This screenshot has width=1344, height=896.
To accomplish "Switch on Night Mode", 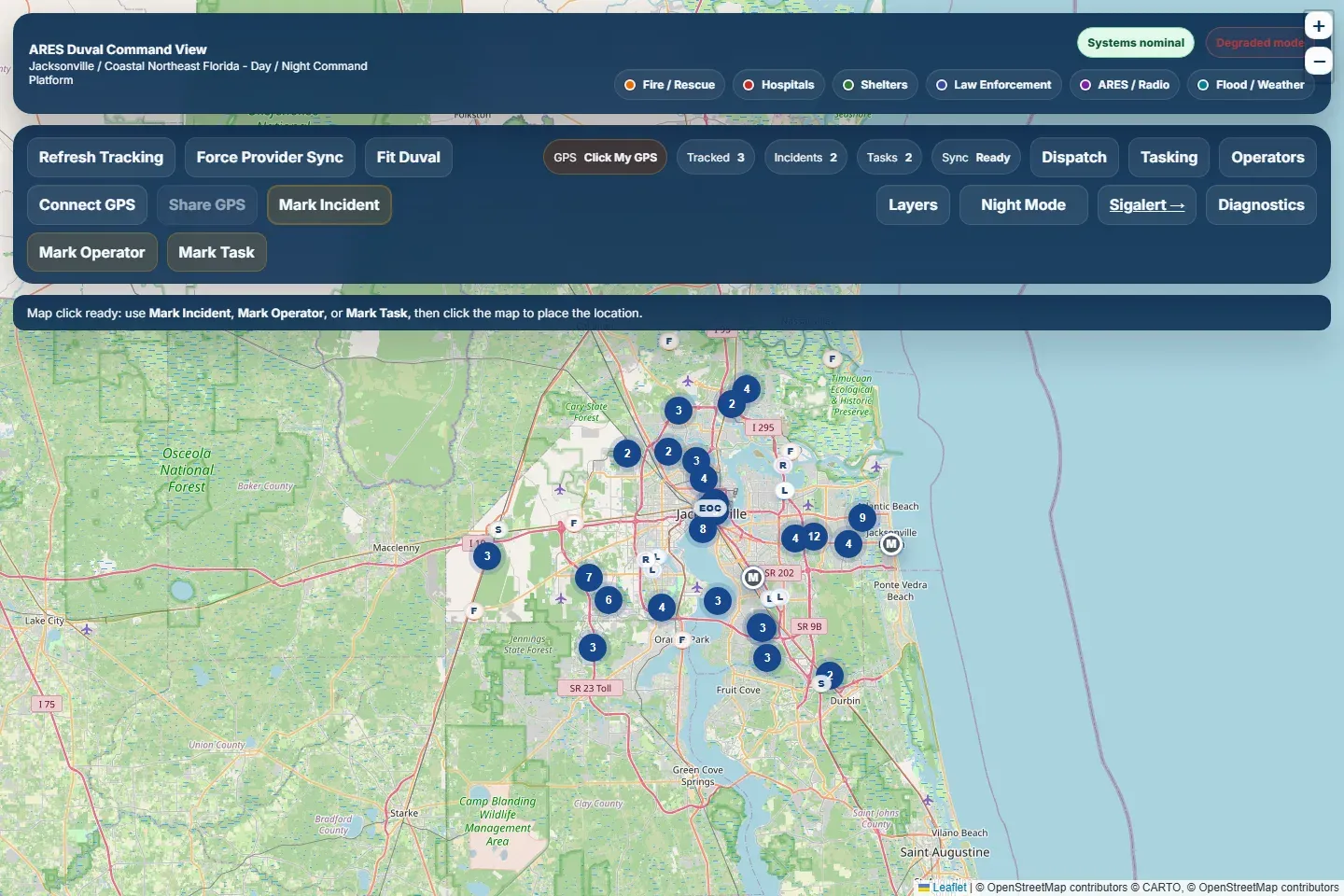I will [x=1024, y=205].
